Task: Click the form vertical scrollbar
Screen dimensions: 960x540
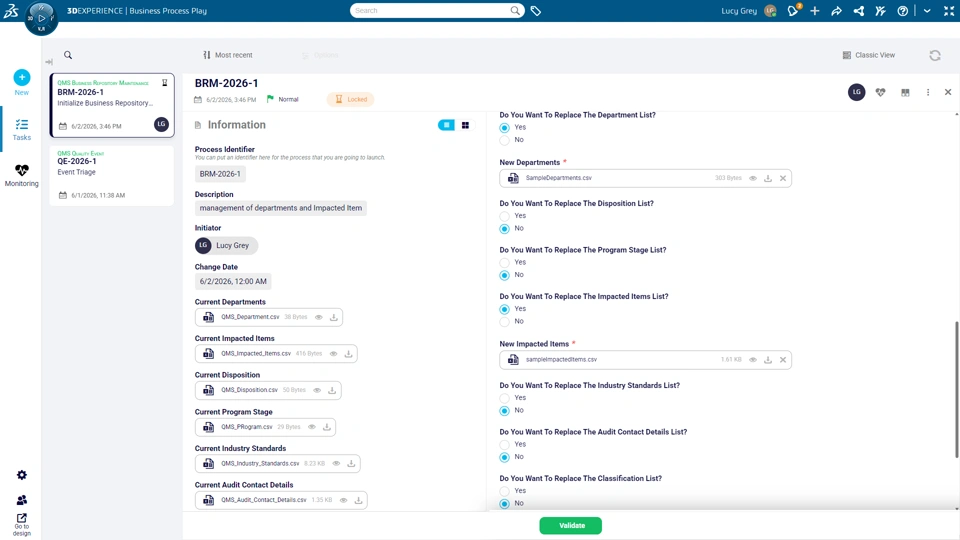Action: point(956,389)
